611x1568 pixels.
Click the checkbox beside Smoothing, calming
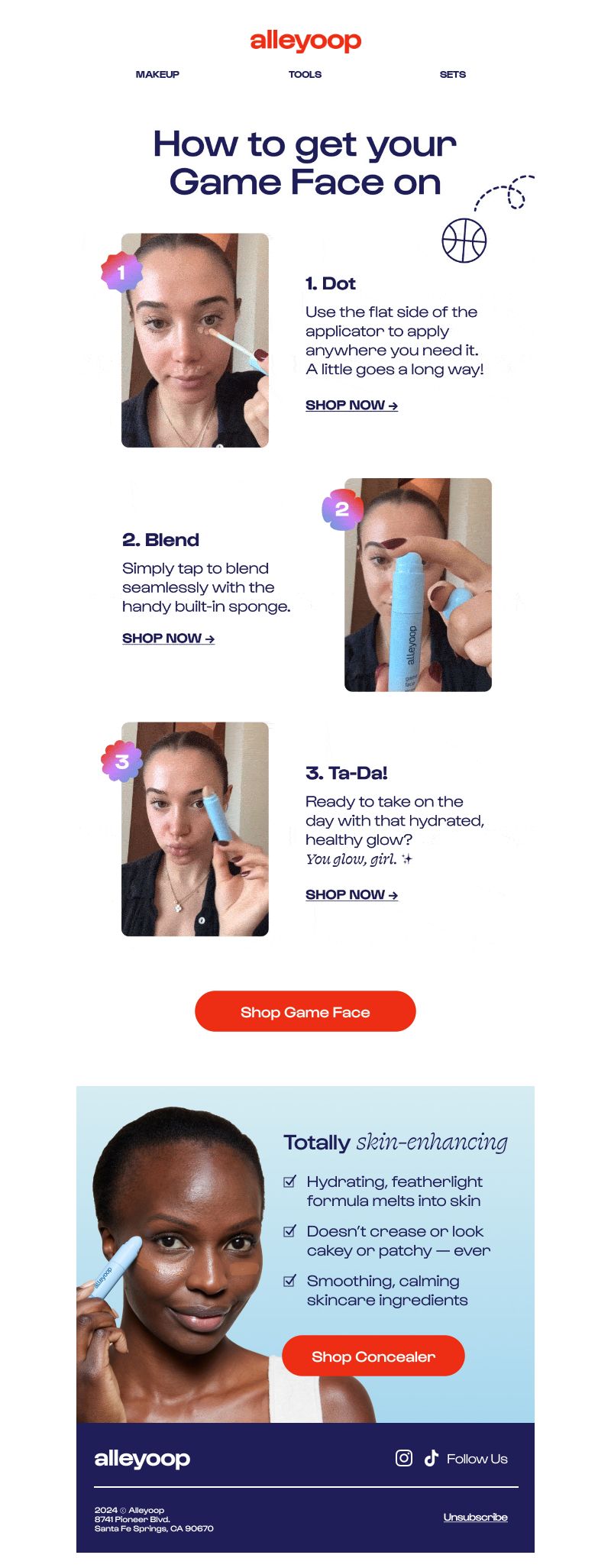tap(289, 1281)
